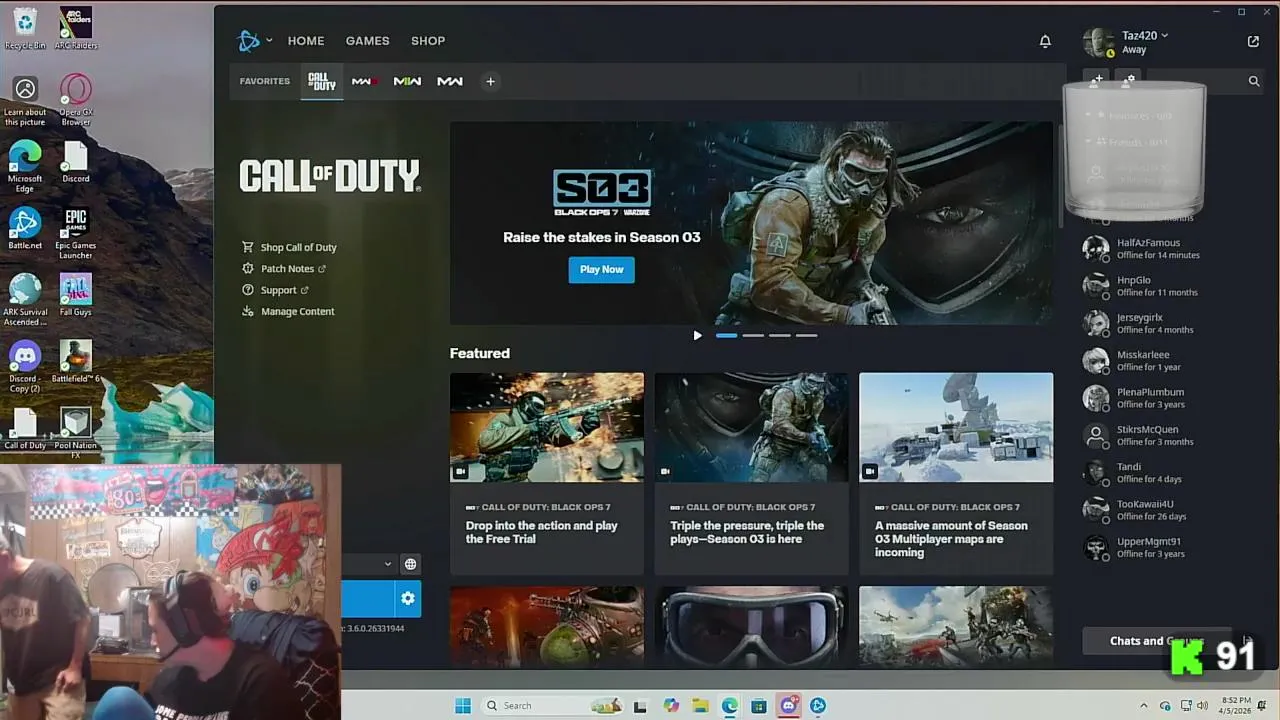Select Microsoft Edge desktop shortcut
This screenshot has height=720, width=1280.
coord(25,166)
